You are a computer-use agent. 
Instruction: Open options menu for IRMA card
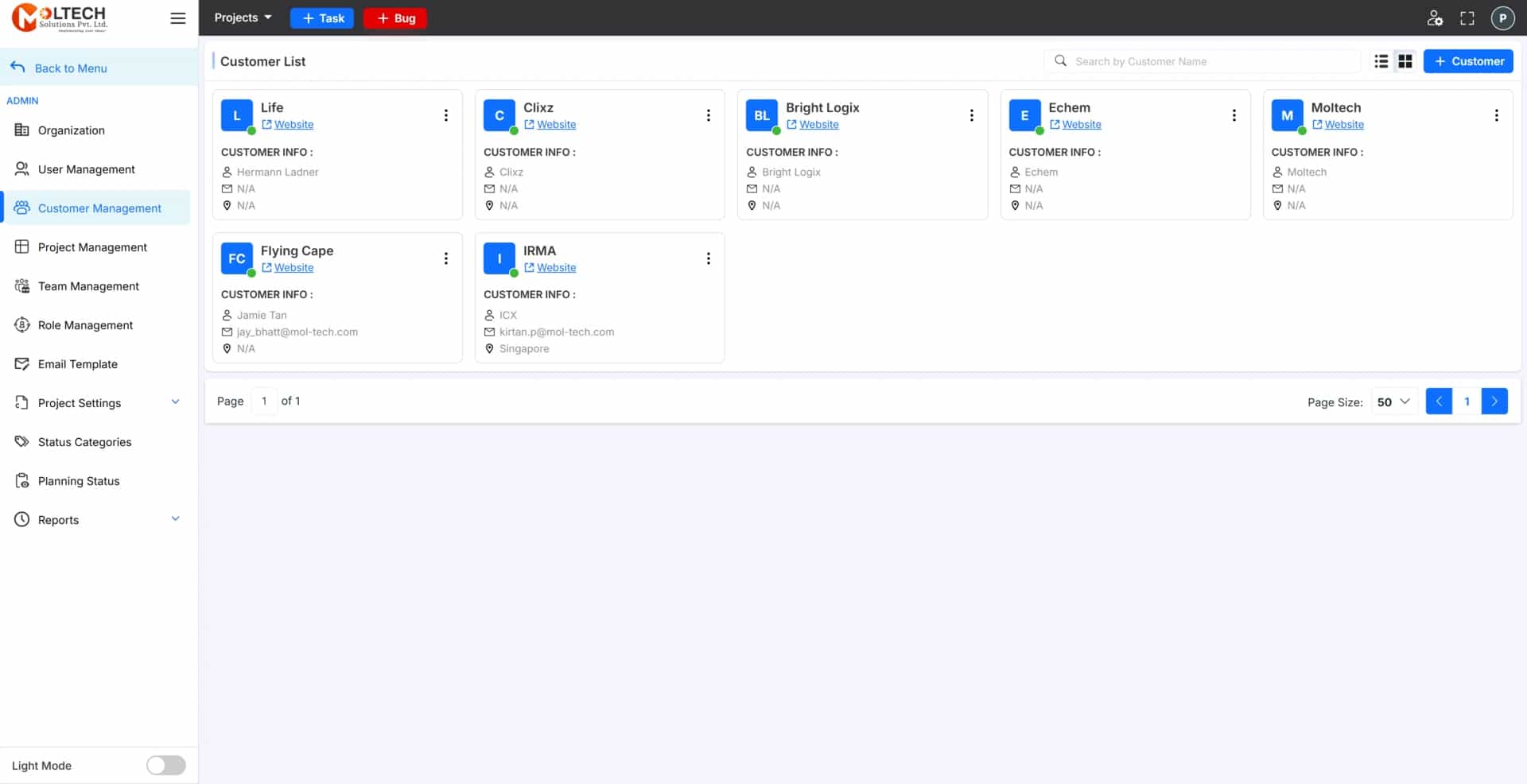pyautogui.click(x=709, y=258)
